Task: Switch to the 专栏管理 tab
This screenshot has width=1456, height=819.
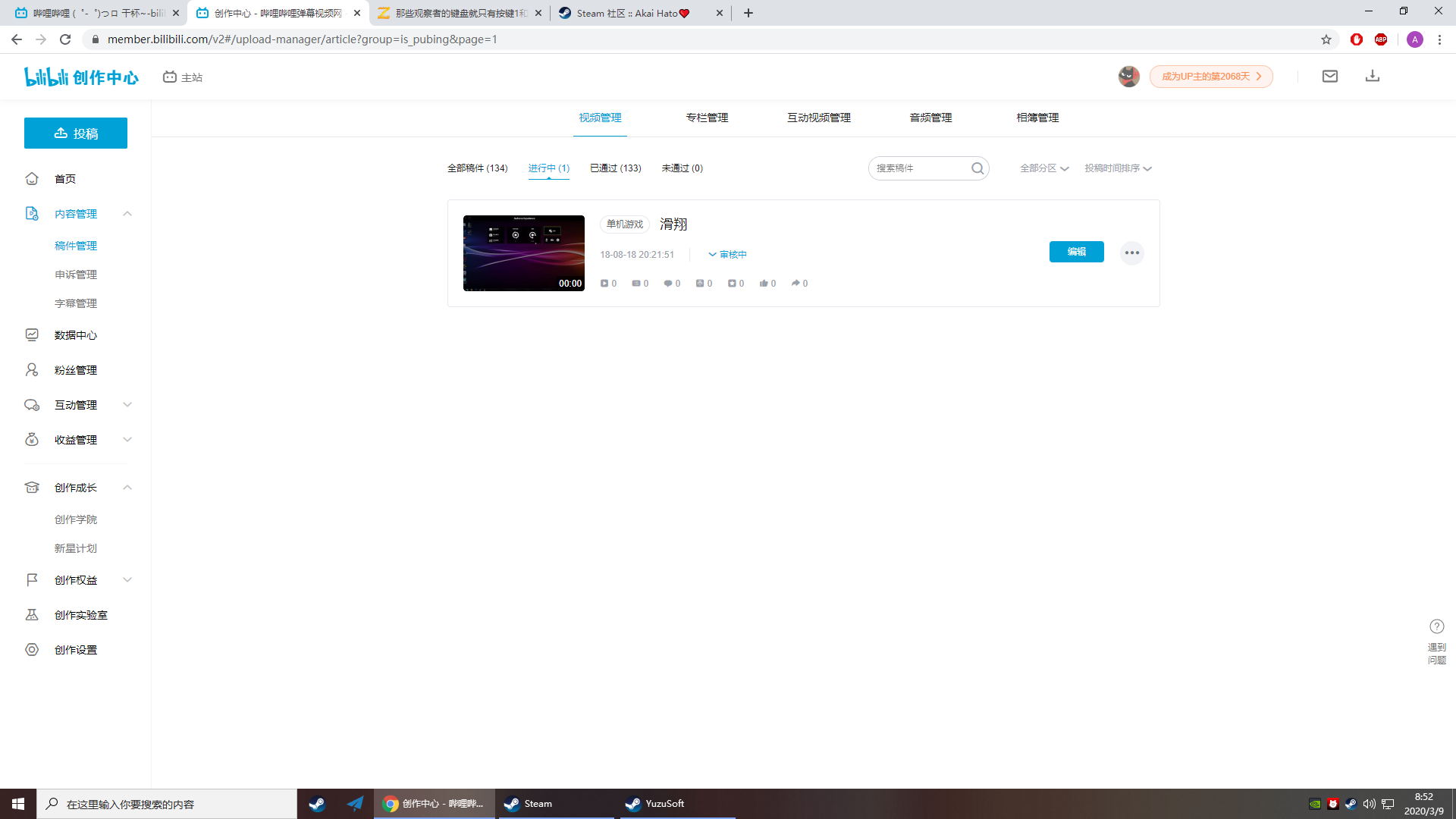Action: click(x=706, y=118)
